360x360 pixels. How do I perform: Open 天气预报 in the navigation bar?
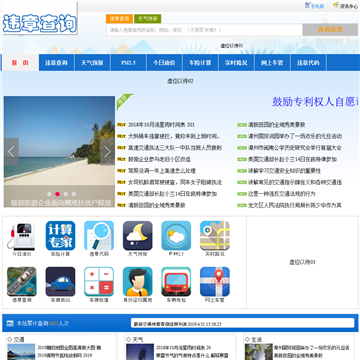pyautogui.click(x=92, y=63)
